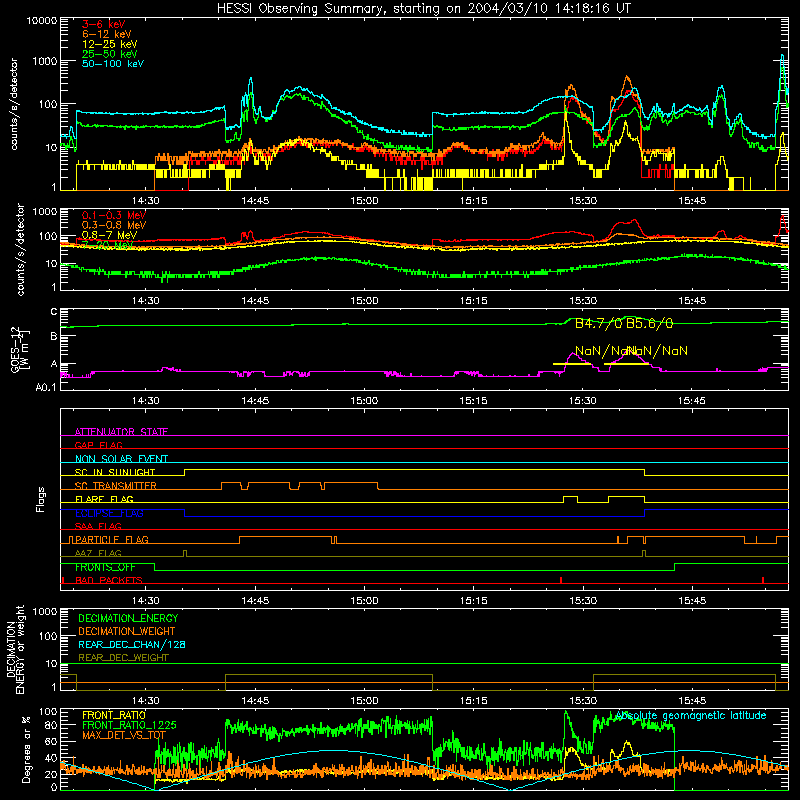The width and height of the screenshot is (800, 800).
Task: Click the REAR_DEC_WEIGHT legend label
Action: 123,658
